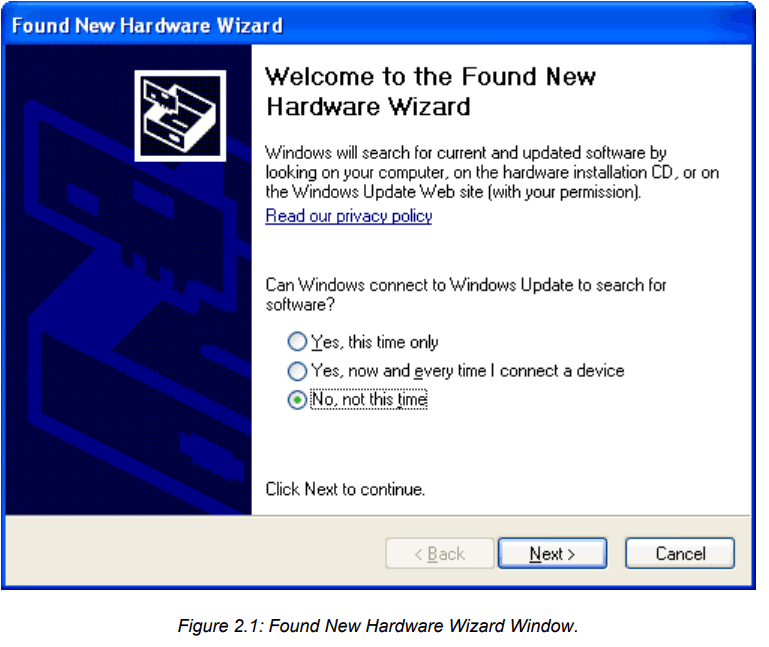Viewport: 769px width, 647px height.
Task: Click the hardware wizard computer icon
Action: coord(180,116)
